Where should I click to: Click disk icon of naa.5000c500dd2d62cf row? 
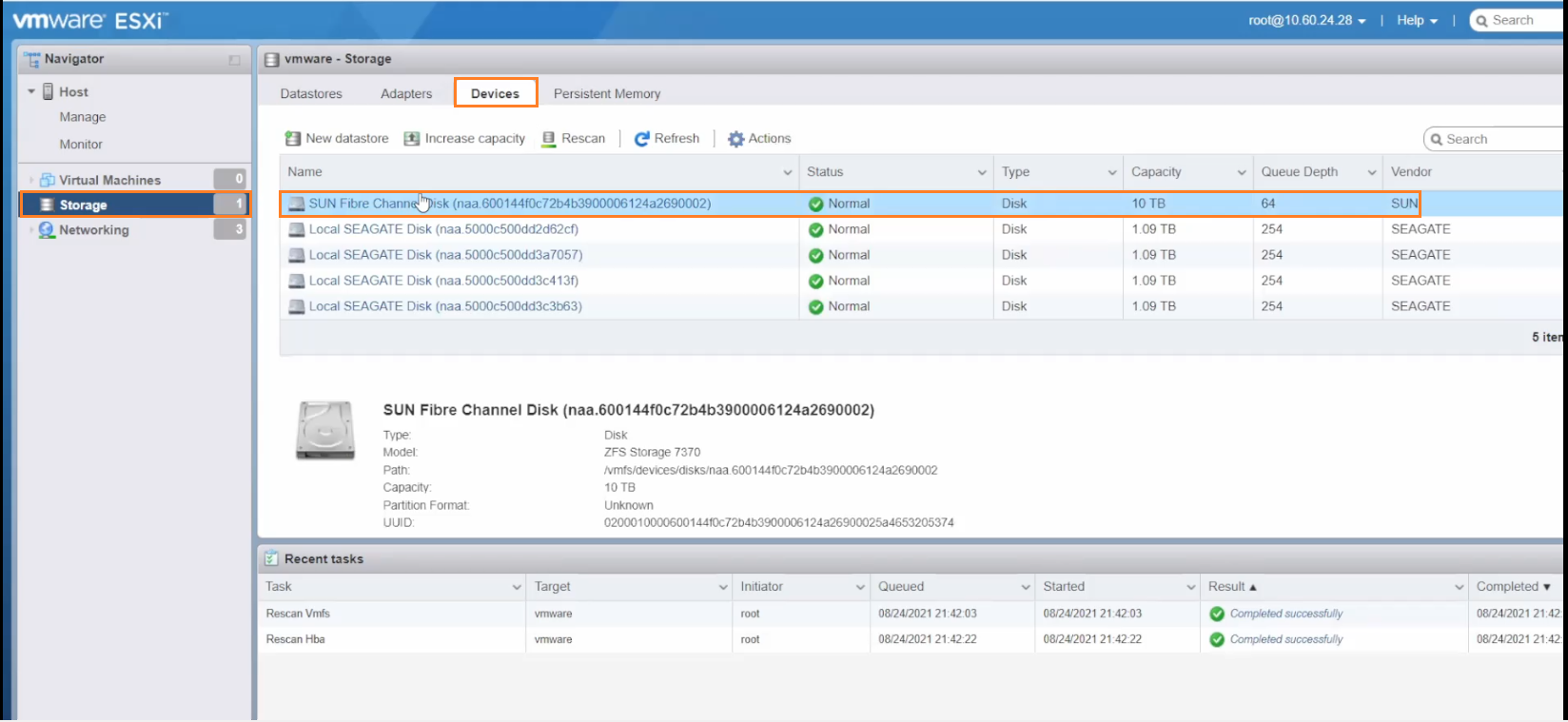point(297,229)
